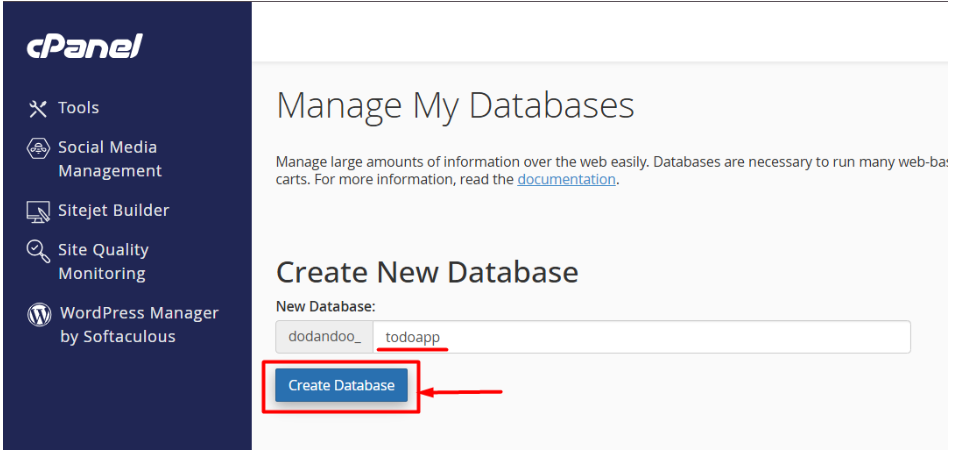Screen dimensions: 976x450
Task: Click the Social Media Management icon
Action: [38, 148]
